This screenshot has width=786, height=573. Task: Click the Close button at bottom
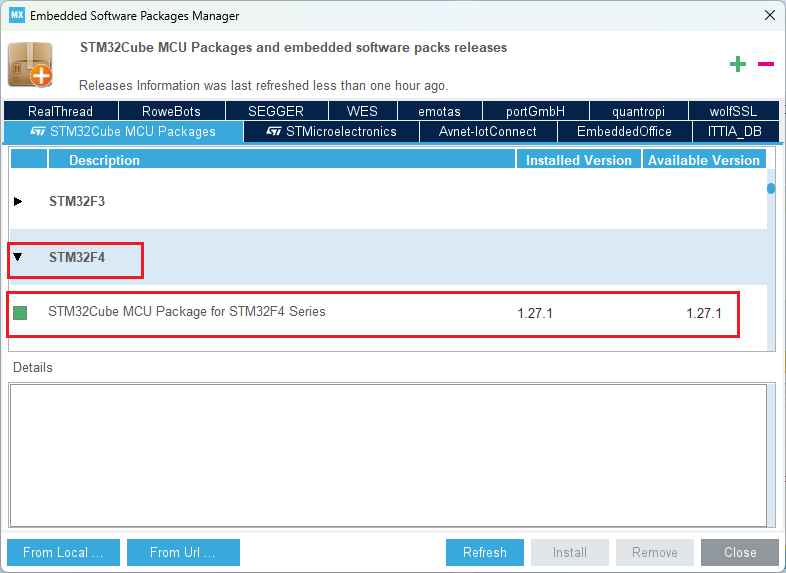(x=740, y=552)
